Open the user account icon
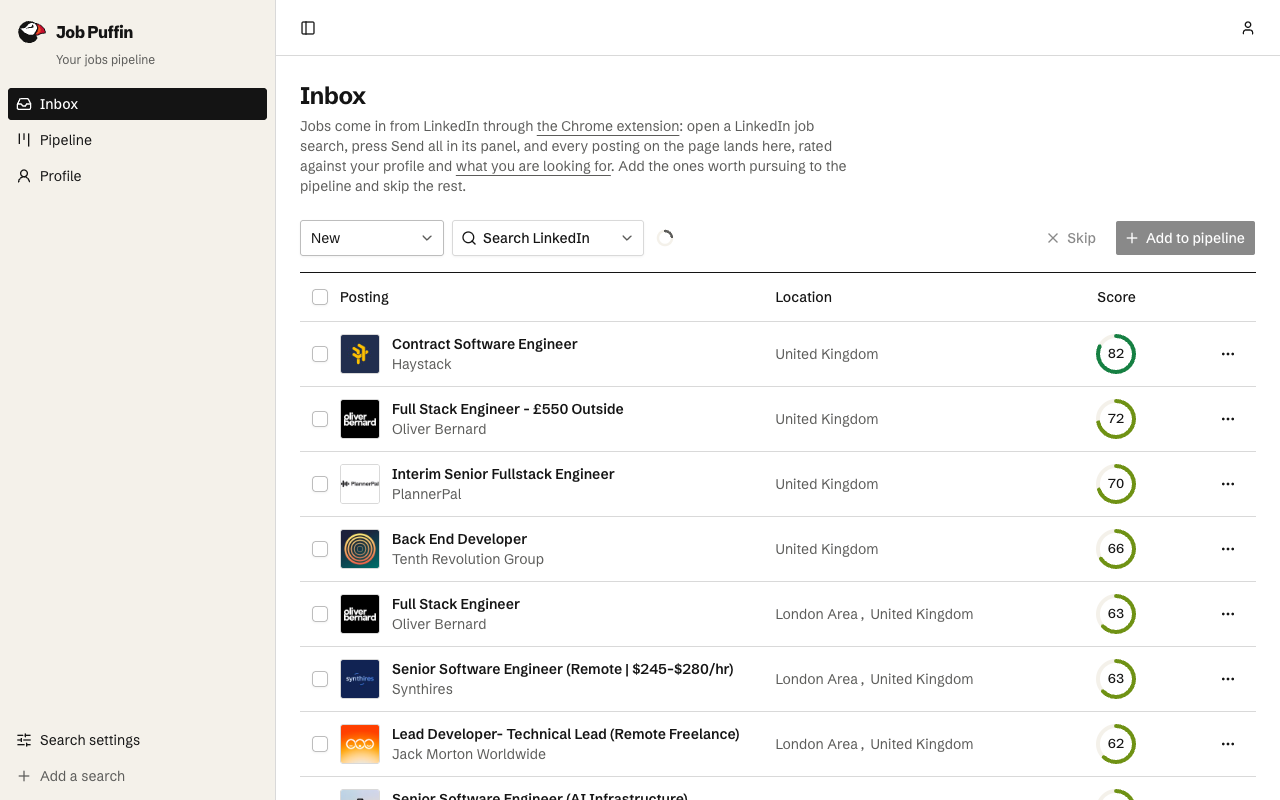The image size is (1280, 800). tap(1248, 28)
